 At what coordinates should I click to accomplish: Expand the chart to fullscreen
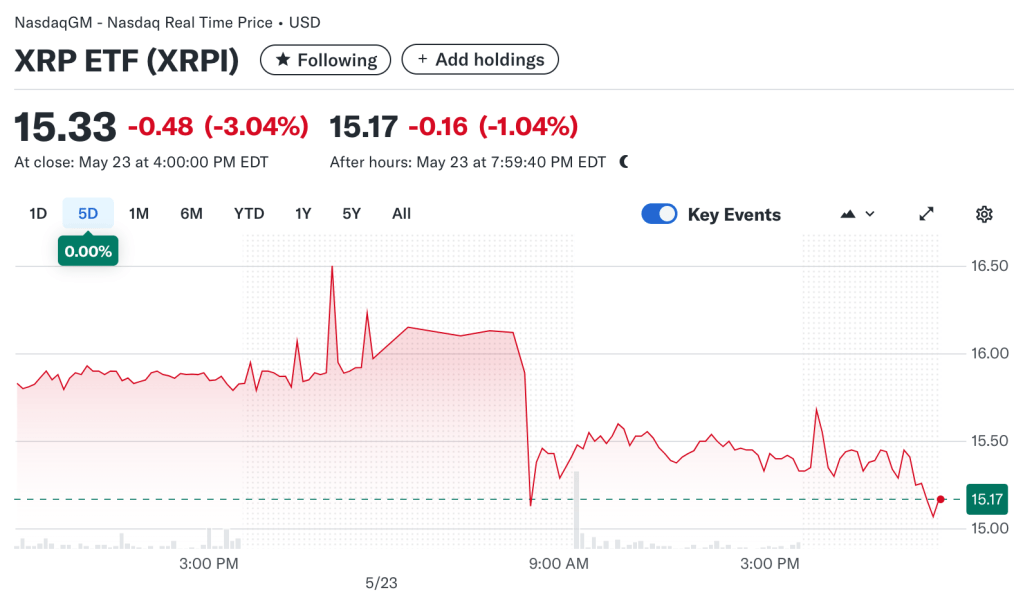pos(925,213)
